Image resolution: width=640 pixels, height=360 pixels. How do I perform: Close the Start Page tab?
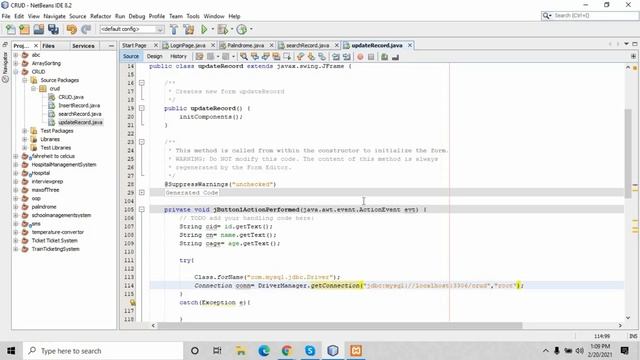pyautogui.click(x=156, y=45)
